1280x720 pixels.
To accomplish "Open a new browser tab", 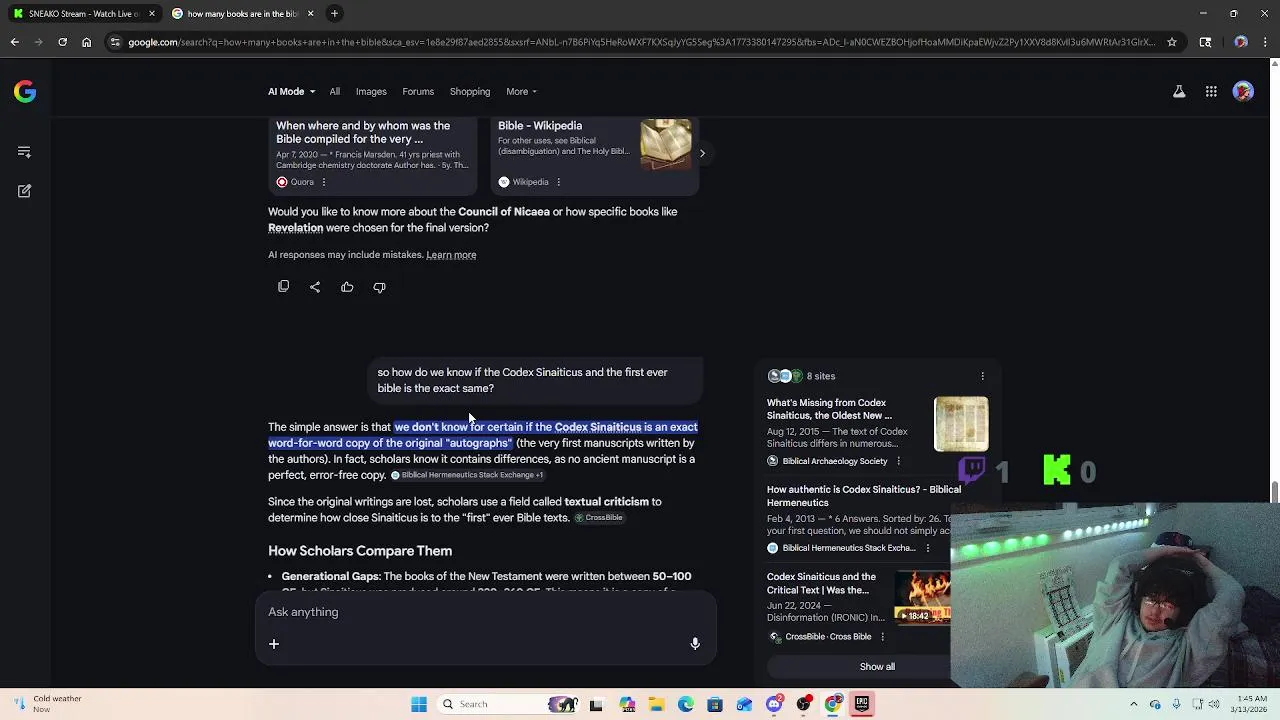I will coord(334,13).
